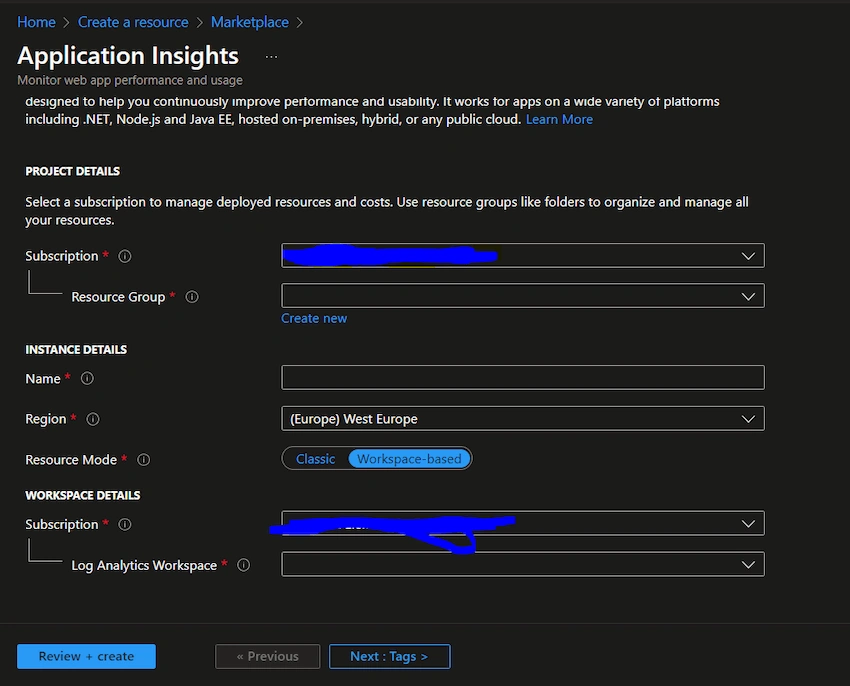The width and height of the screenshot is (850, 686).
Task: Show info tooltip for Resource Group
Action: pos(192,297)
